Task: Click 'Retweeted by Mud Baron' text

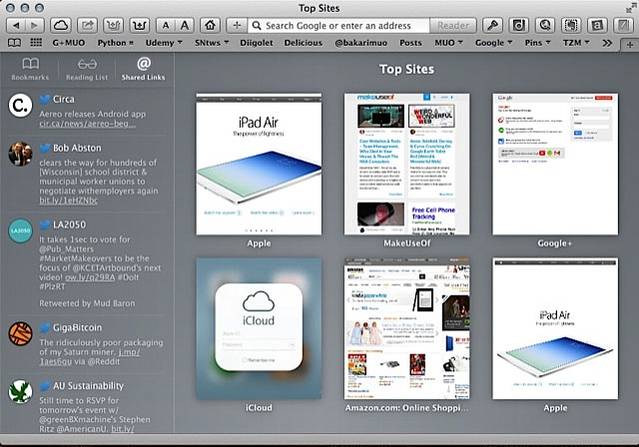Action: pos(87,303)
